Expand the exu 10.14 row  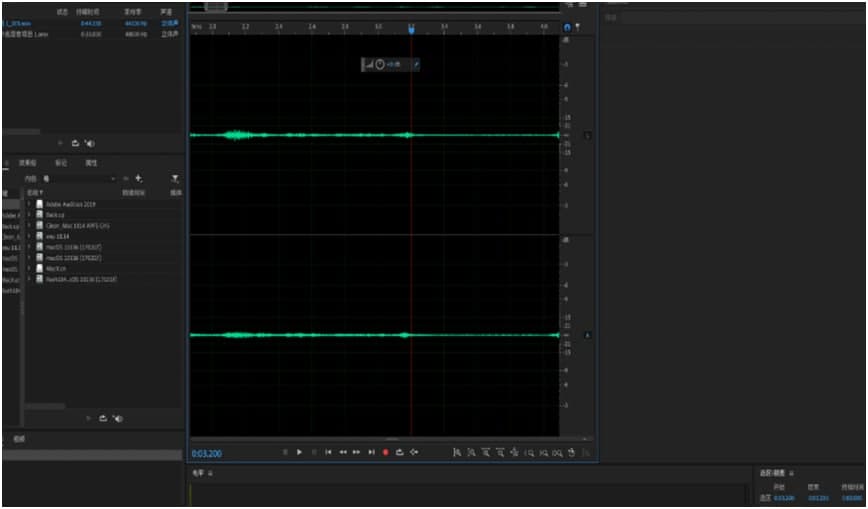(x=29, y=236)
